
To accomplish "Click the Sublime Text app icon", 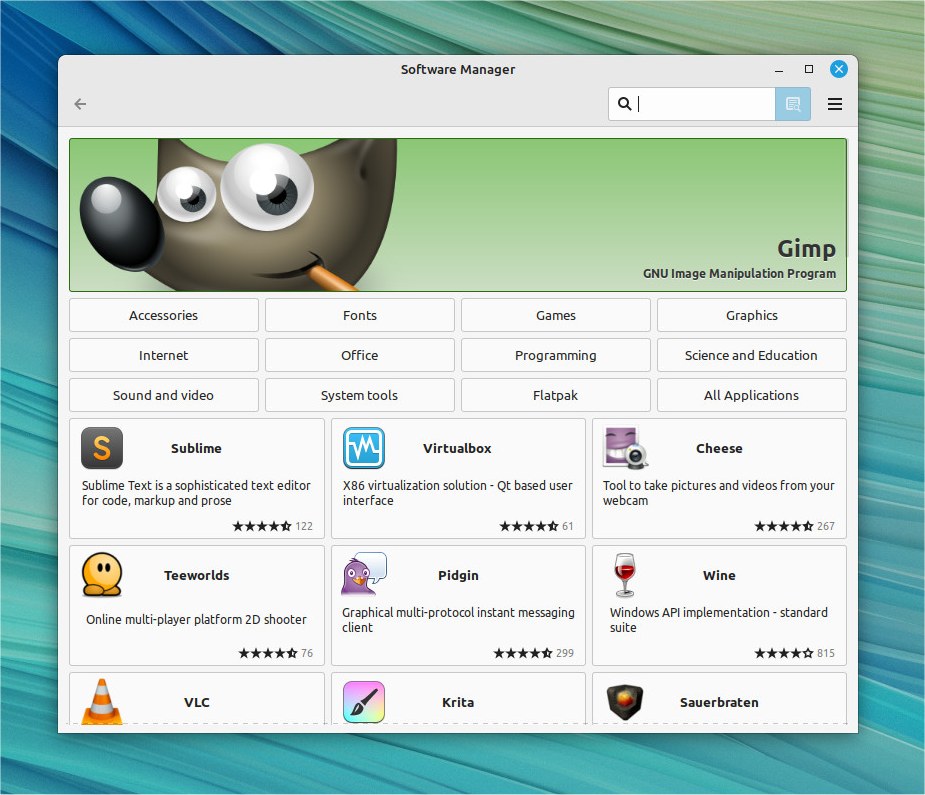I will click(102, 448).
